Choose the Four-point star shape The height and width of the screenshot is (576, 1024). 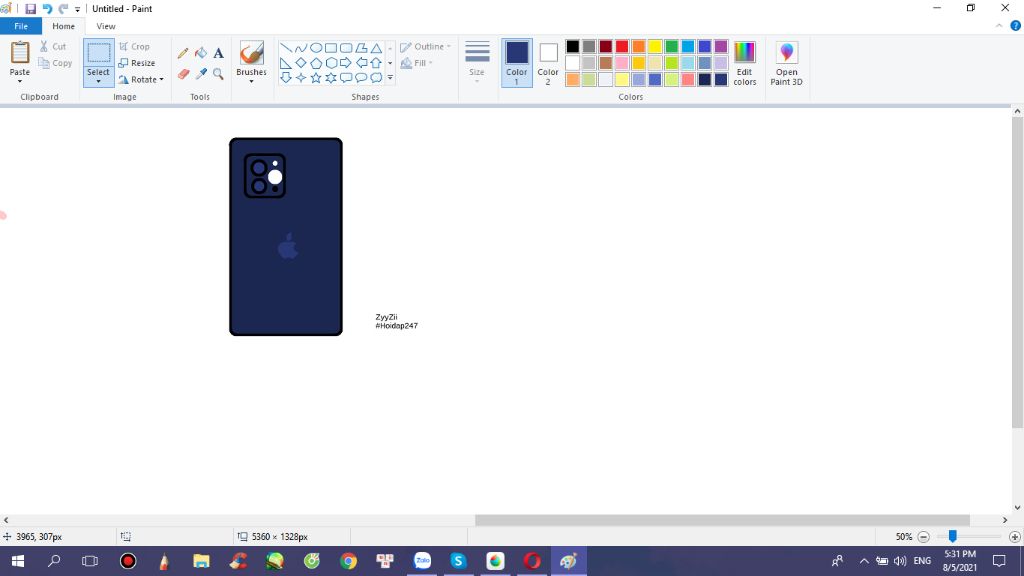pos(300,78)
